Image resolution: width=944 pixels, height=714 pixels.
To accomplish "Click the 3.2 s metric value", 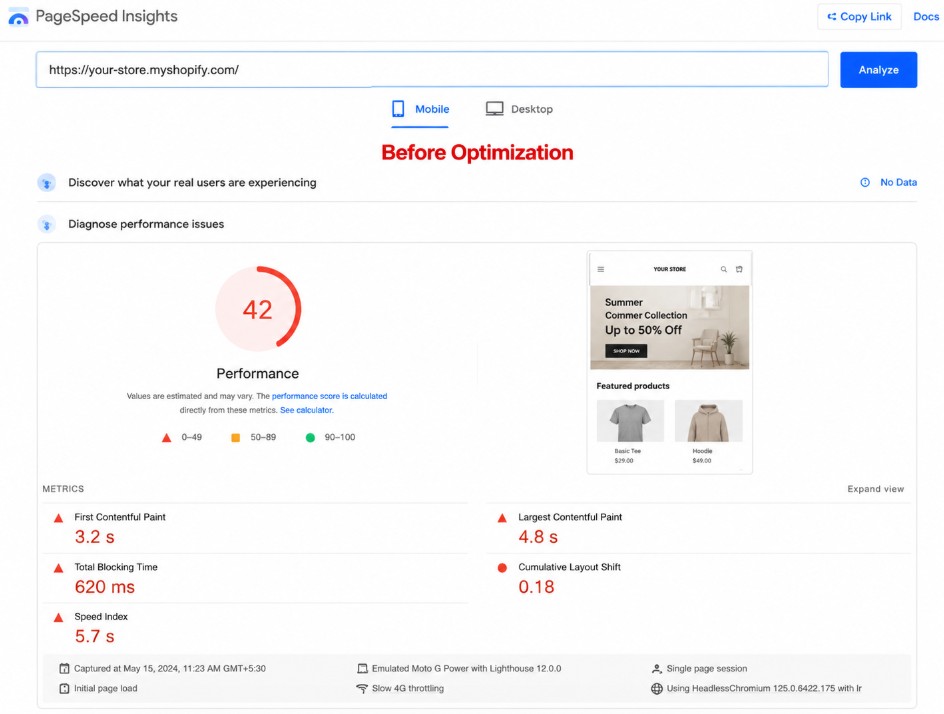I will (95, 537).
